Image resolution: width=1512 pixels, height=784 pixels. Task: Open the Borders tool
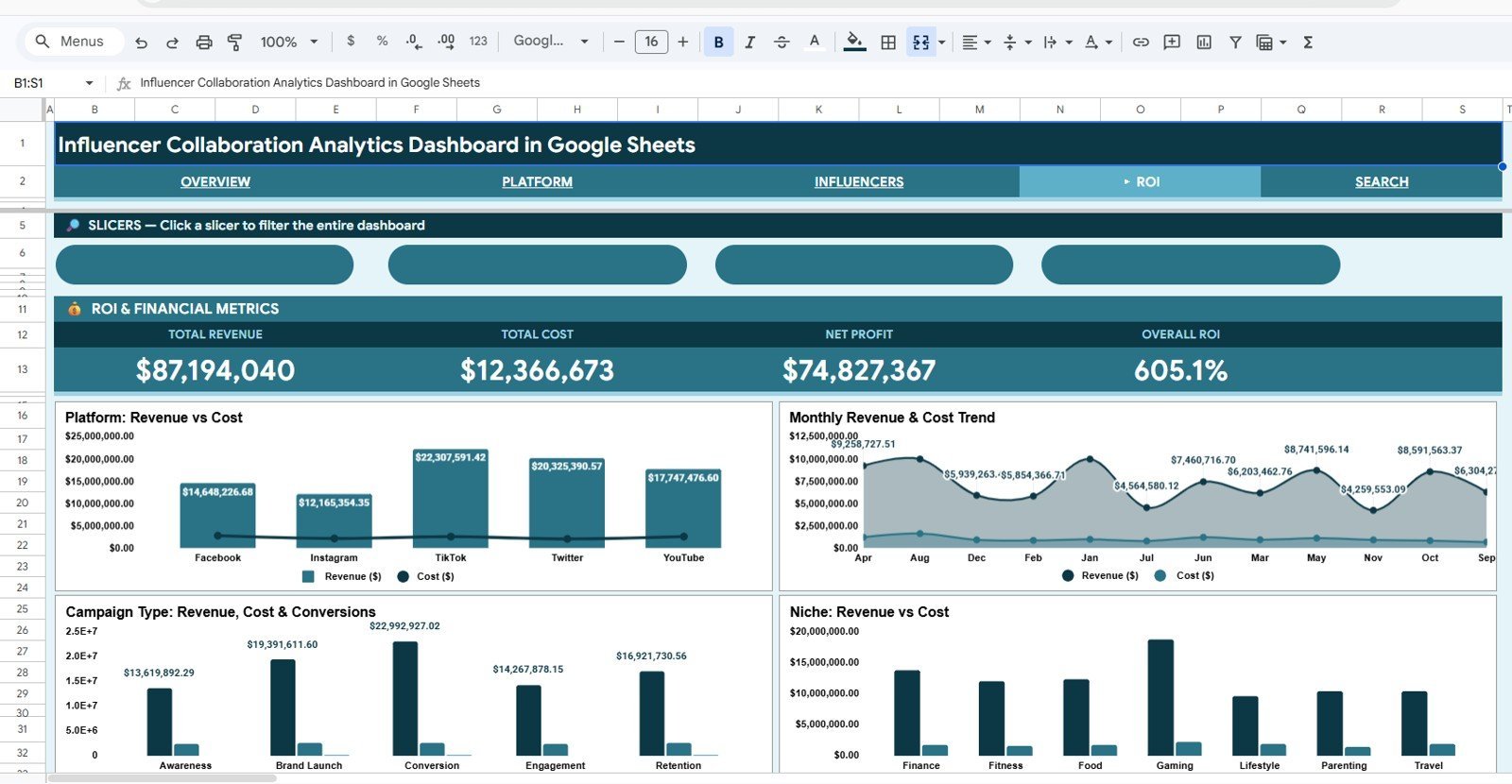[888, 42]
